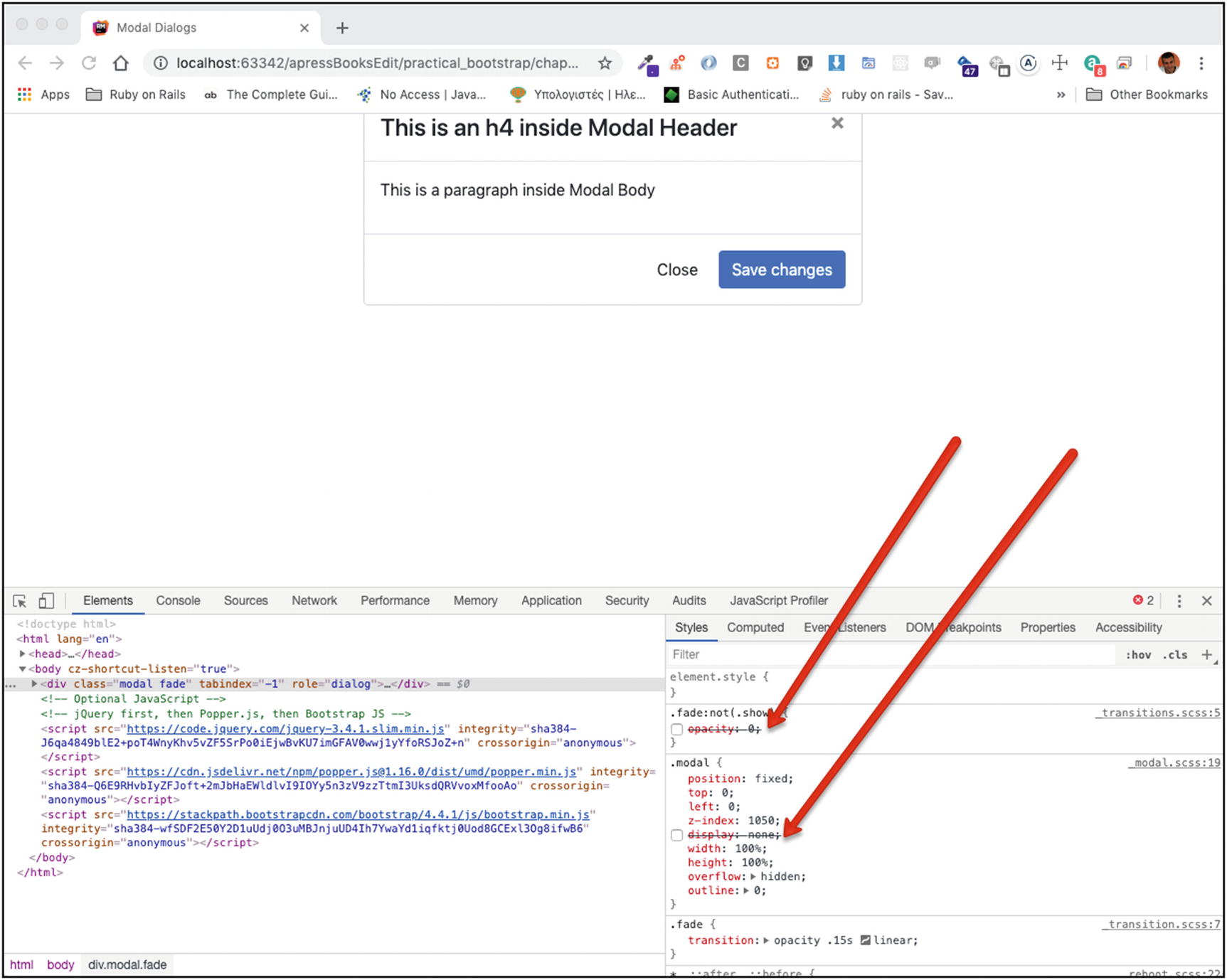This screenshot has width=1227, height=980.
Task: Enable the display: none property checkbox
Action: click(676, 836)
